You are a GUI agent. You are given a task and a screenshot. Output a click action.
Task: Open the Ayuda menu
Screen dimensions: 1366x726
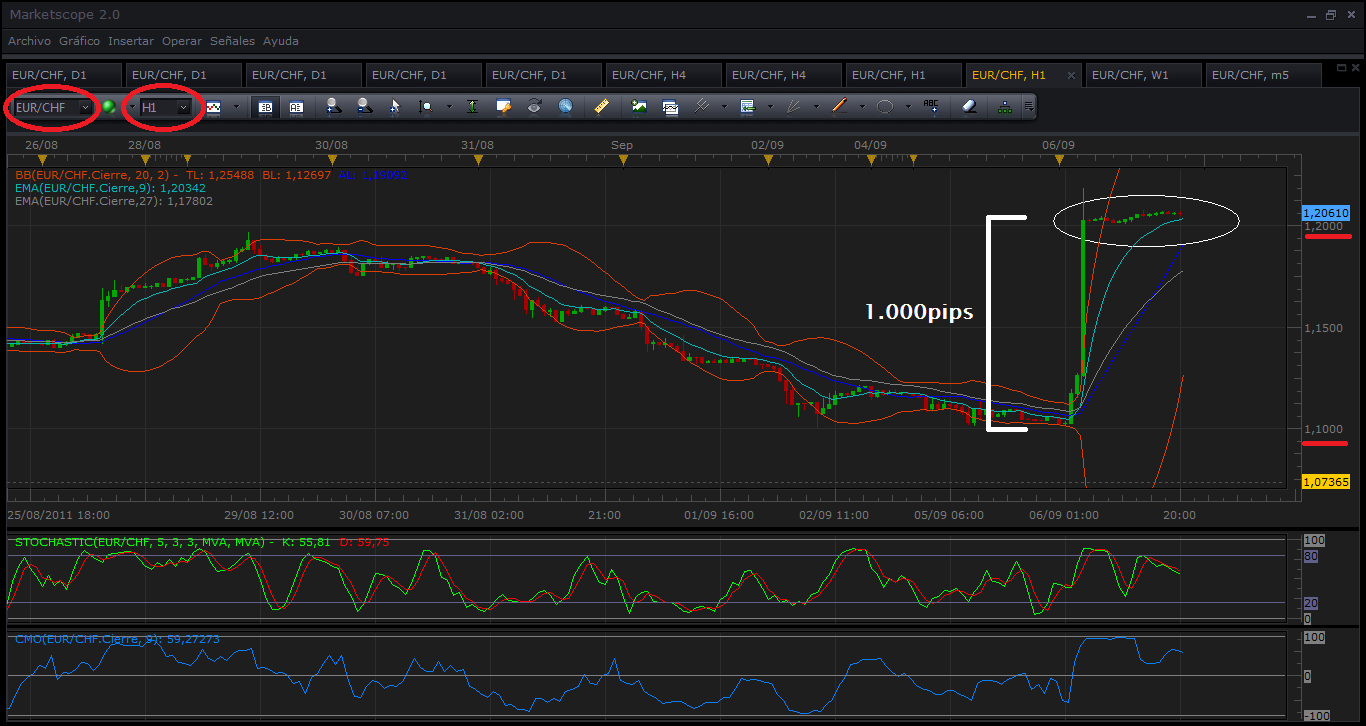[x=281, y=41]
